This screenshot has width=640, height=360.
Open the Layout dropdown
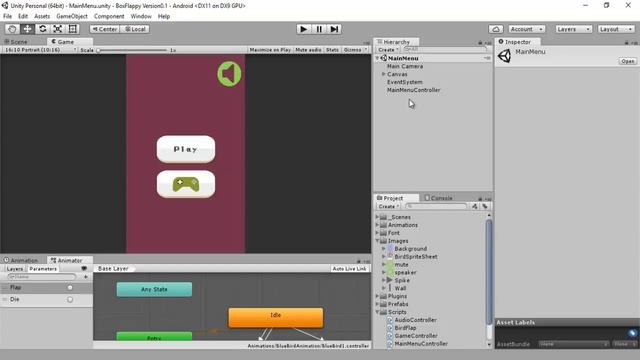[x=616, y=29]
